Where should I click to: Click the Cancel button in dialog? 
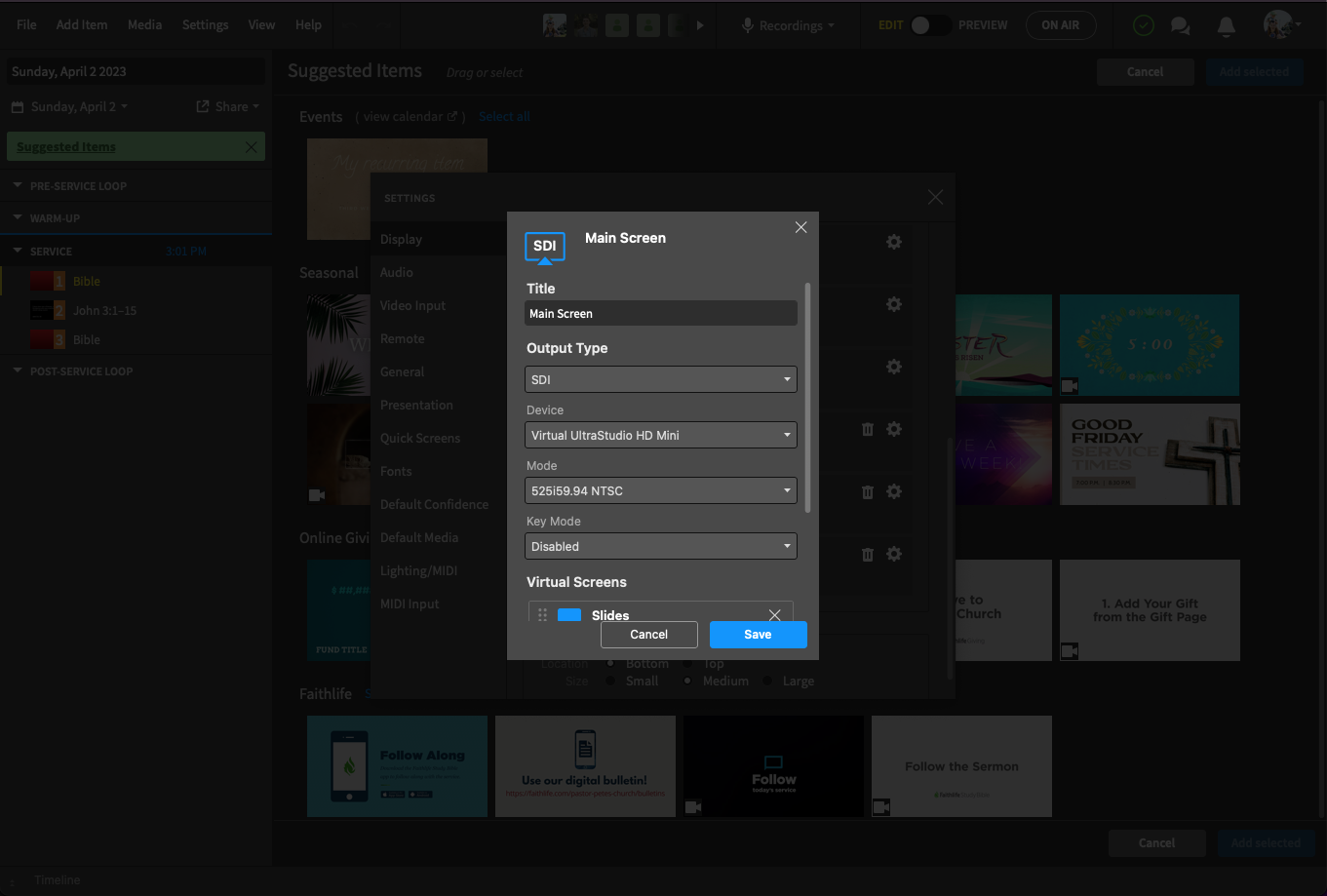point(649,634)
